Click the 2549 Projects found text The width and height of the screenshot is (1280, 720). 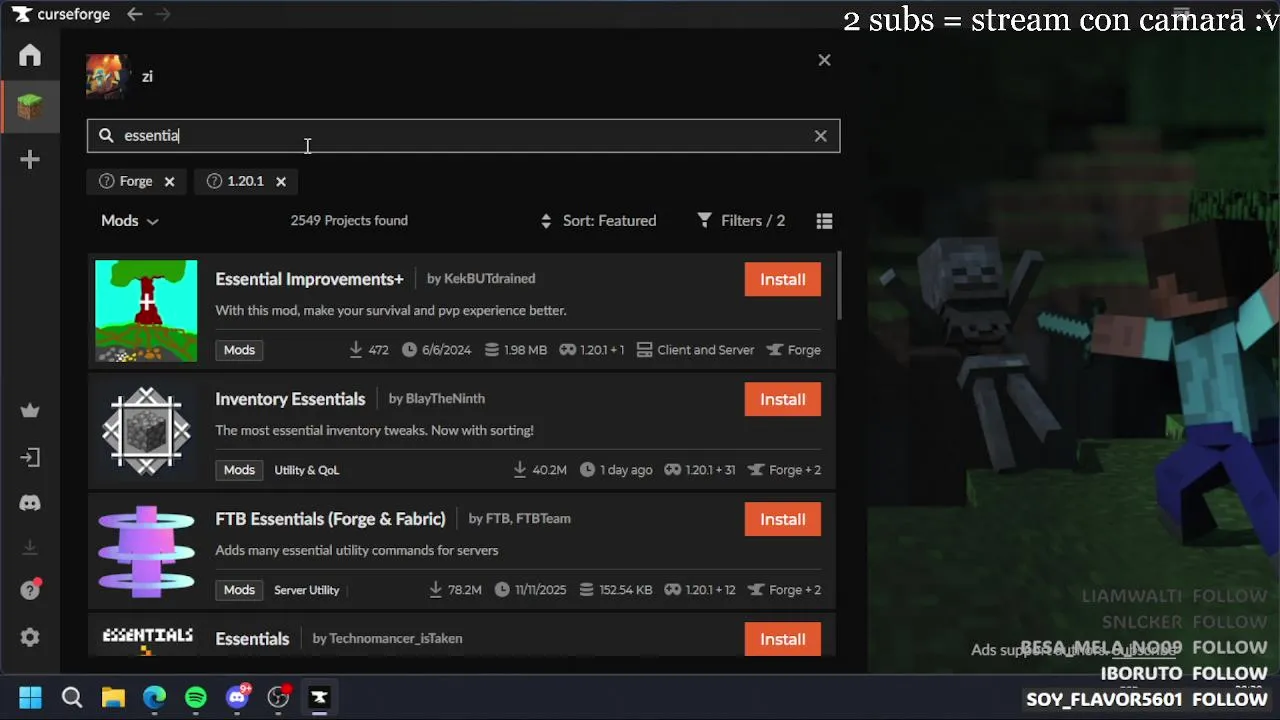click(x=349, y=221)
